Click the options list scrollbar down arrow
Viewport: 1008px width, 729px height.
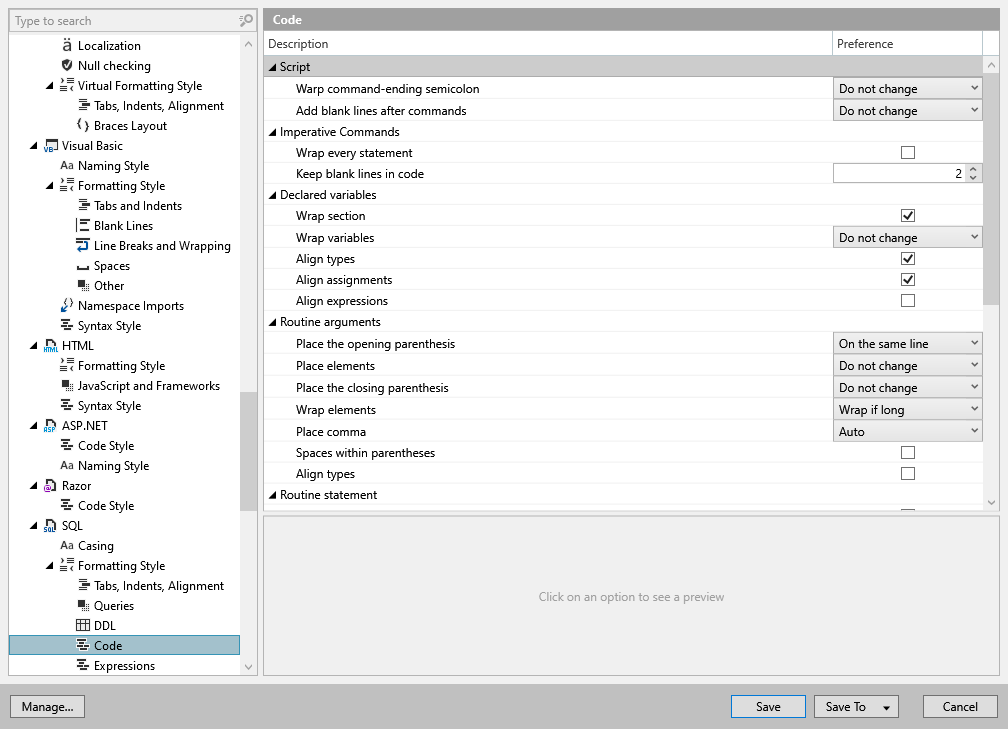coord(991,502)
